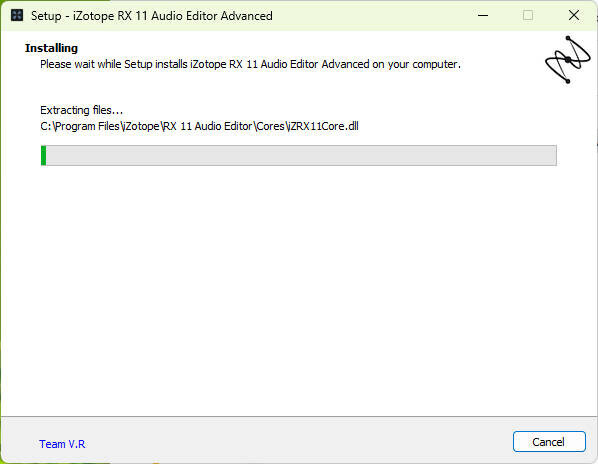The height and width of the screenshot is (464, 598).
Task: Click the empty white area below progress bar
Action: (x=299, y=290)
